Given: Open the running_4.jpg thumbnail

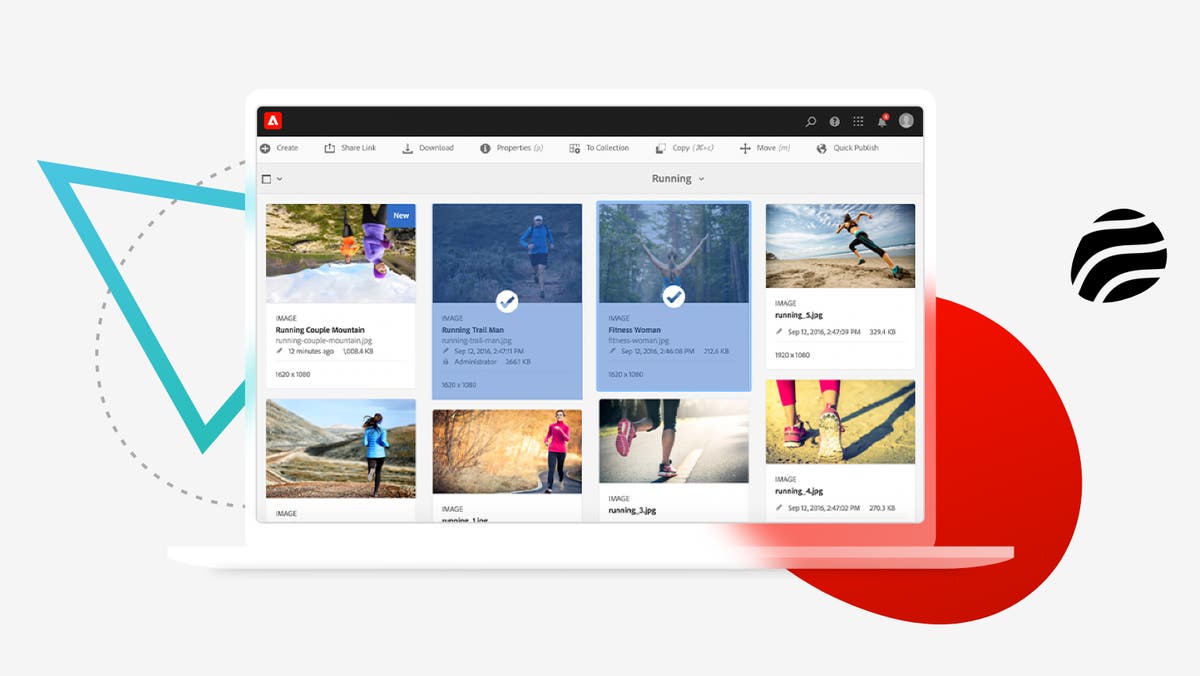Looking at the screenshot, I should tap(840, 420).
